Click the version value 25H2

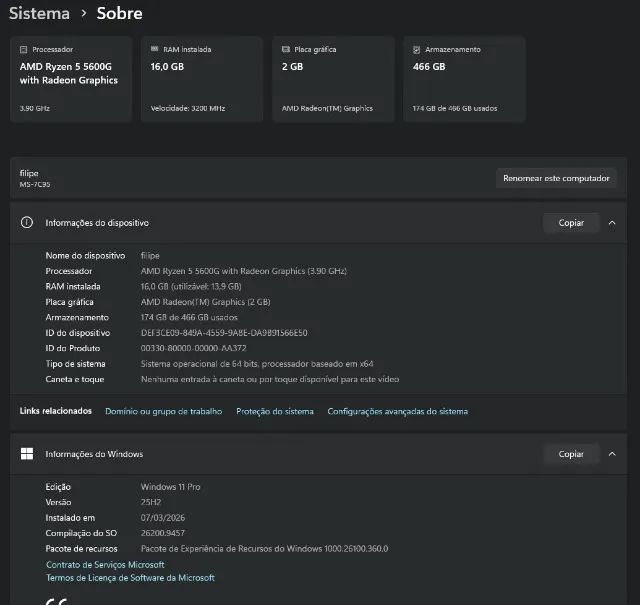pyautogui.click(x=151, y=502)
